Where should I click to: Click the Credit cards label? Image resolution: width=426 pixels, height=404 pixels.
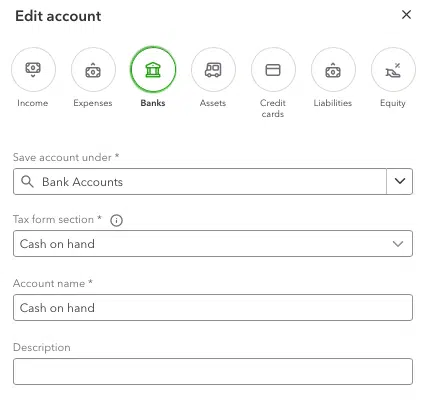point(273,108)
